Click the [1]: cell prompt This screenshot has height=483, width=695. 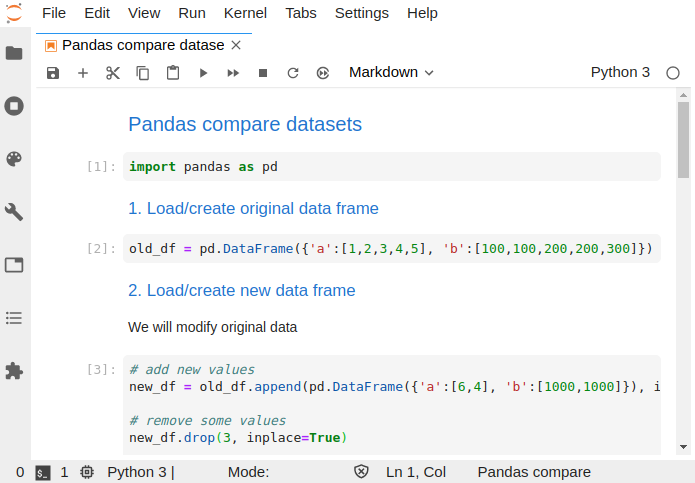pyautogui.click(x=102, y=167)
